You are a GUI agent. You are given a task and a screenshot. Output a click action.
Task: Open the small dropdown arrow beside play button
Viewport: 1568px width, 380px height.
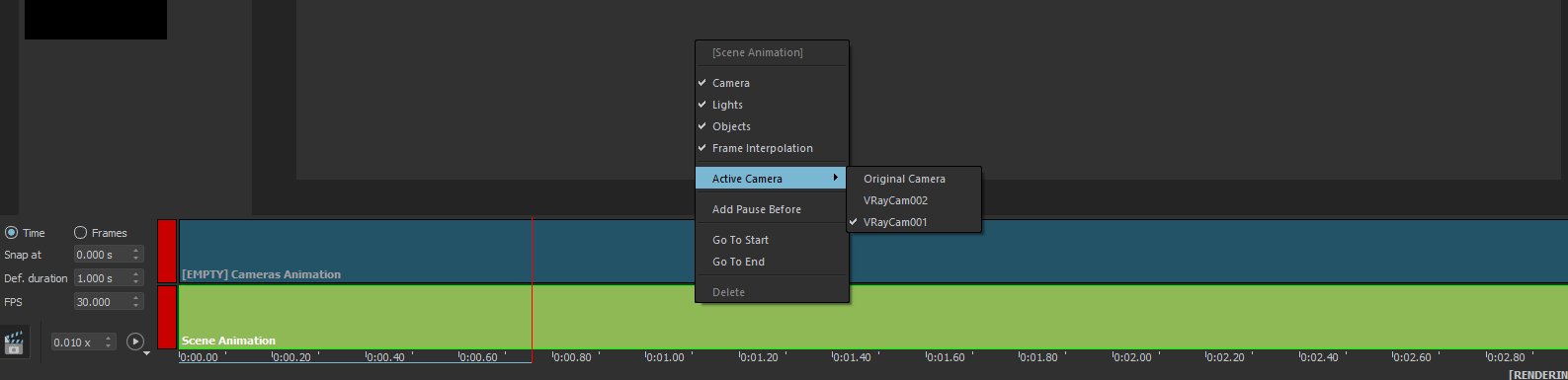click(146, 353)
